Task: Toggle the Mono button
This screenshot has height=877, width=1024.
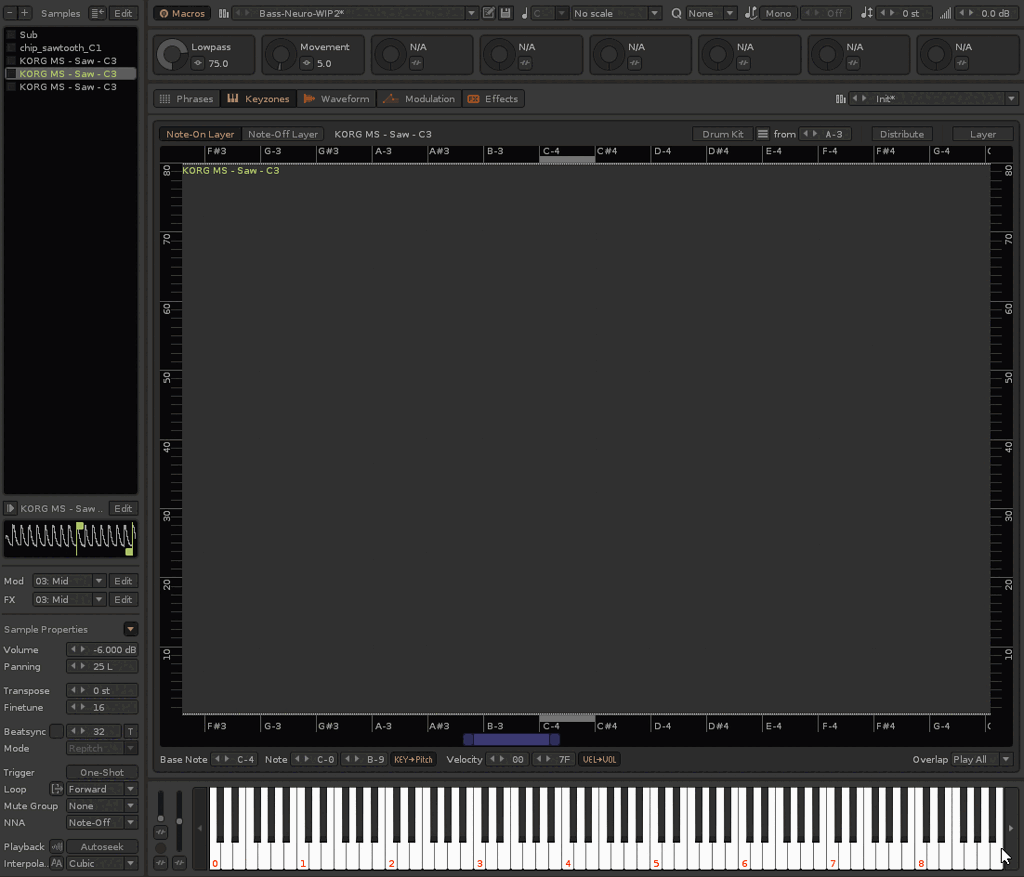Action: pos(778,13)
